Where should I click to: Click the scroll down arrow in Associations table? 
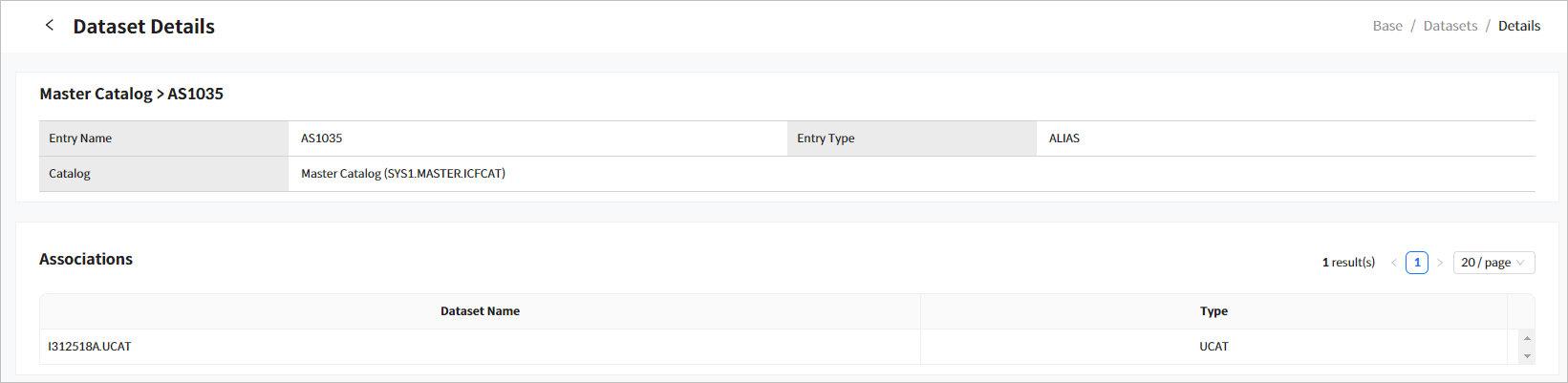[x=1527, y=356]
